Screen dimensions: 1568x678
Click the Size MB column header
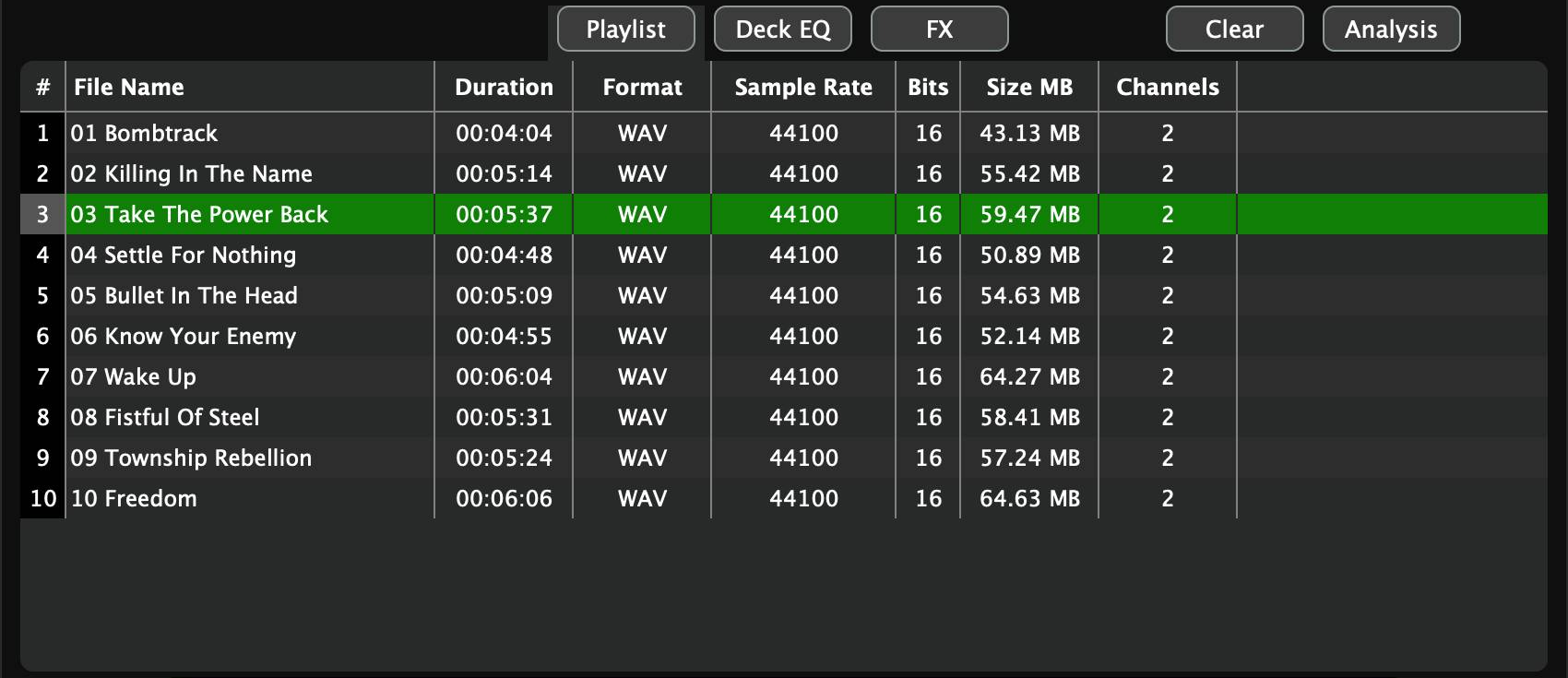click(1029, 87)
